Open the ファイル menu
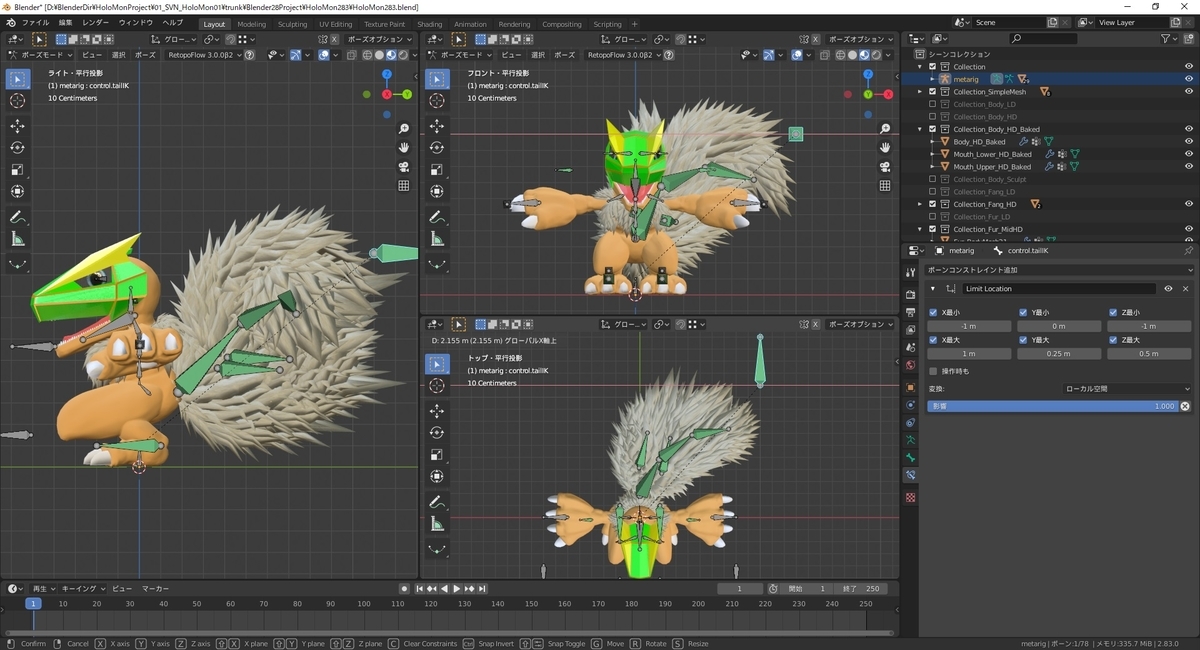The height and width of the screenshot is (650, 1200). [x=35, y=22]
